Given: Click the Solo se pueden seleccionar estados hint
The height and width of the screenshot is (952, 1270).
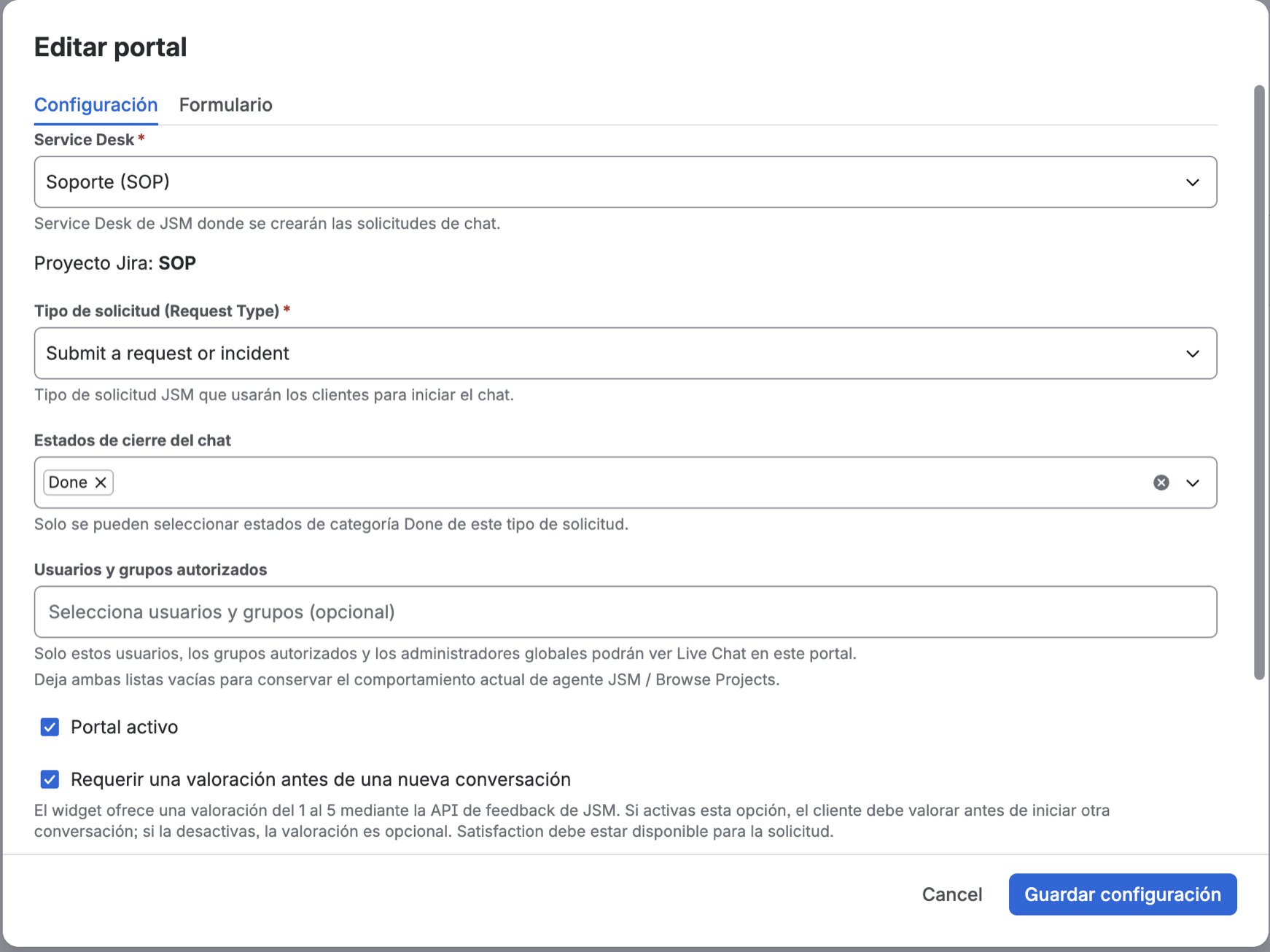Looking at the screenshot, I should (x=331, y=524).
